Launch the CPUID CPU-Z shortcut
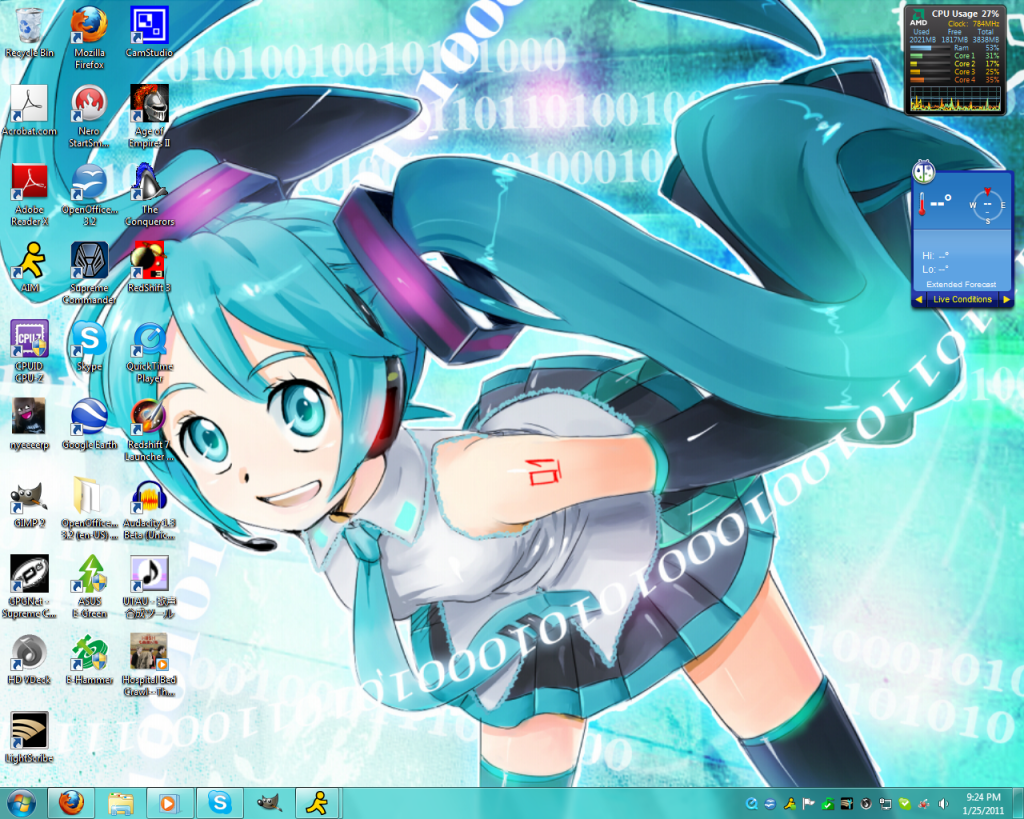Screen dimensions: 1024x819 [29, 352]
